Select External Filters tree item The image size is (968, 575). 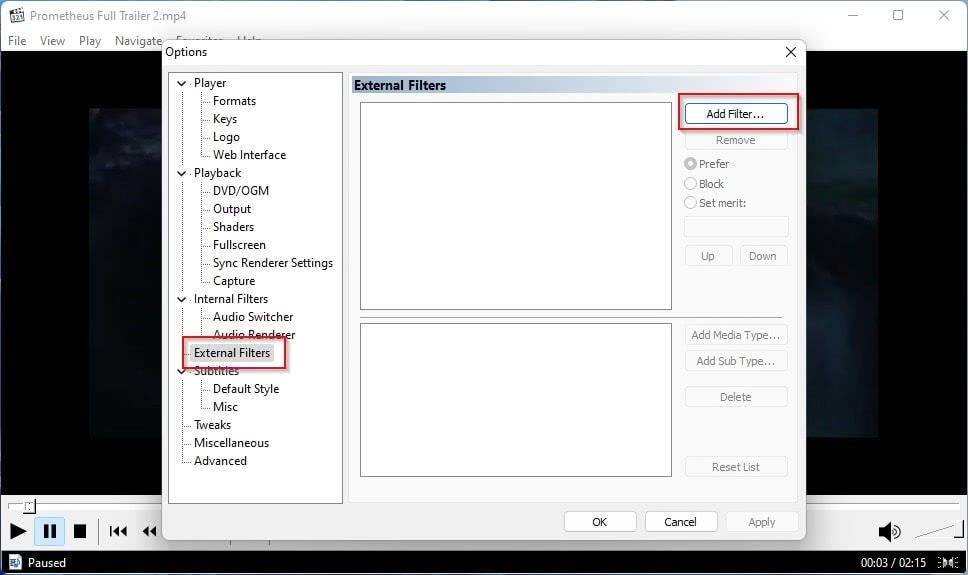[232, 353]
